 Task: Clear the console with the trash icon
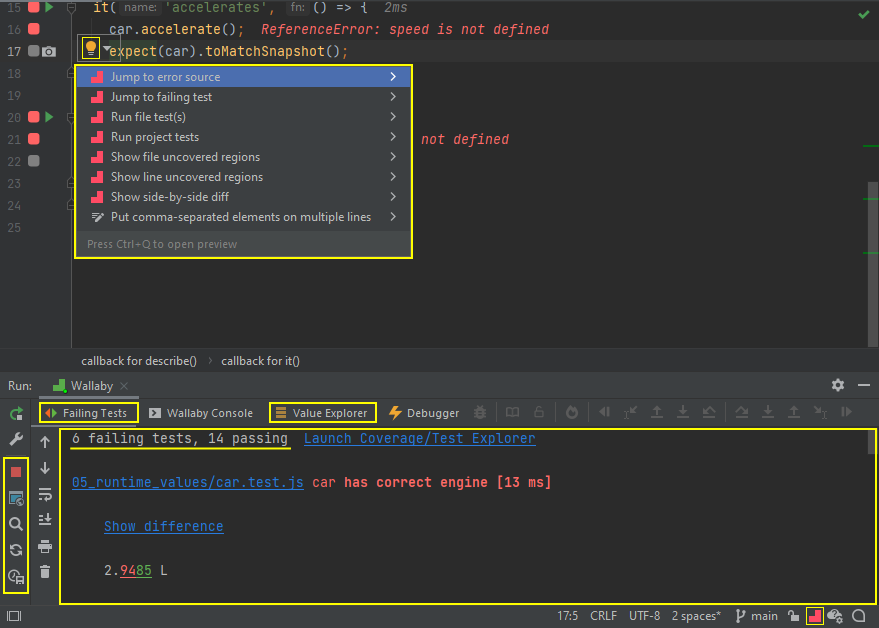(45, 571)
